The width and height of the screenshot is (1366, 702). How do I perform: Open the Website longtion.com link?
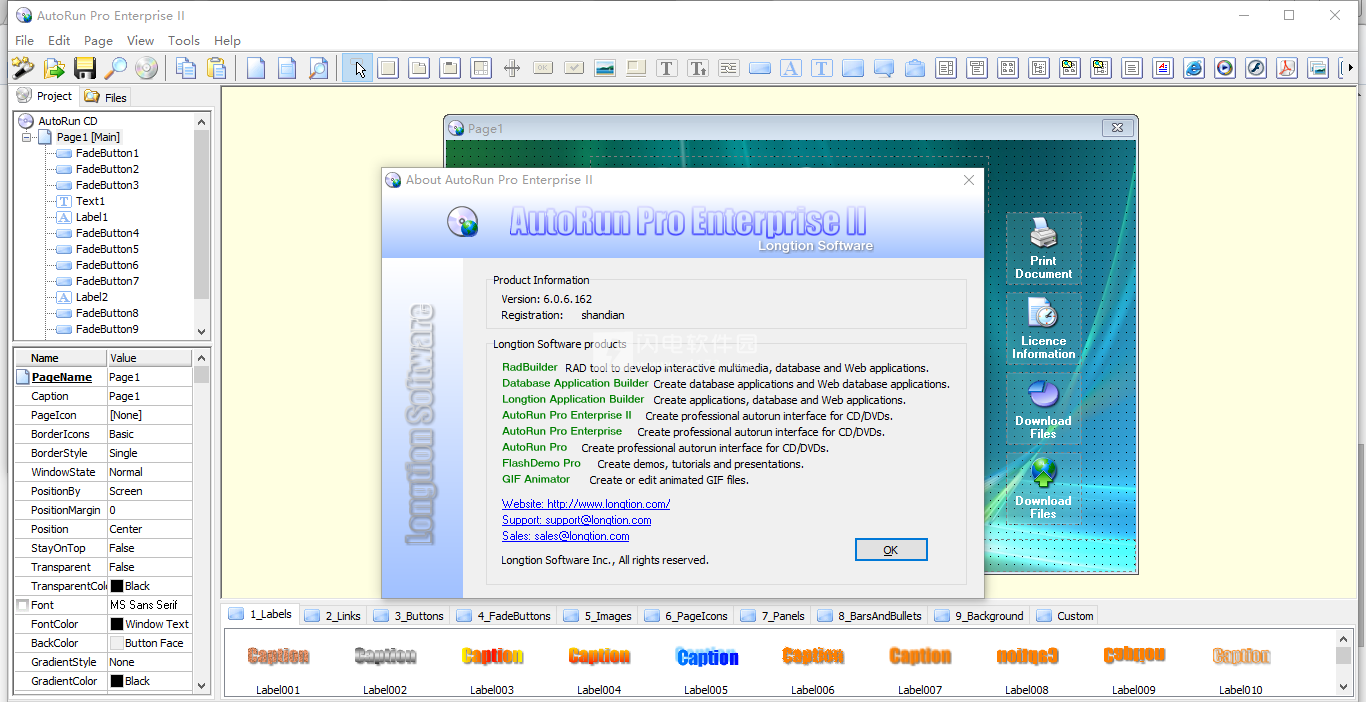(586, 504)
